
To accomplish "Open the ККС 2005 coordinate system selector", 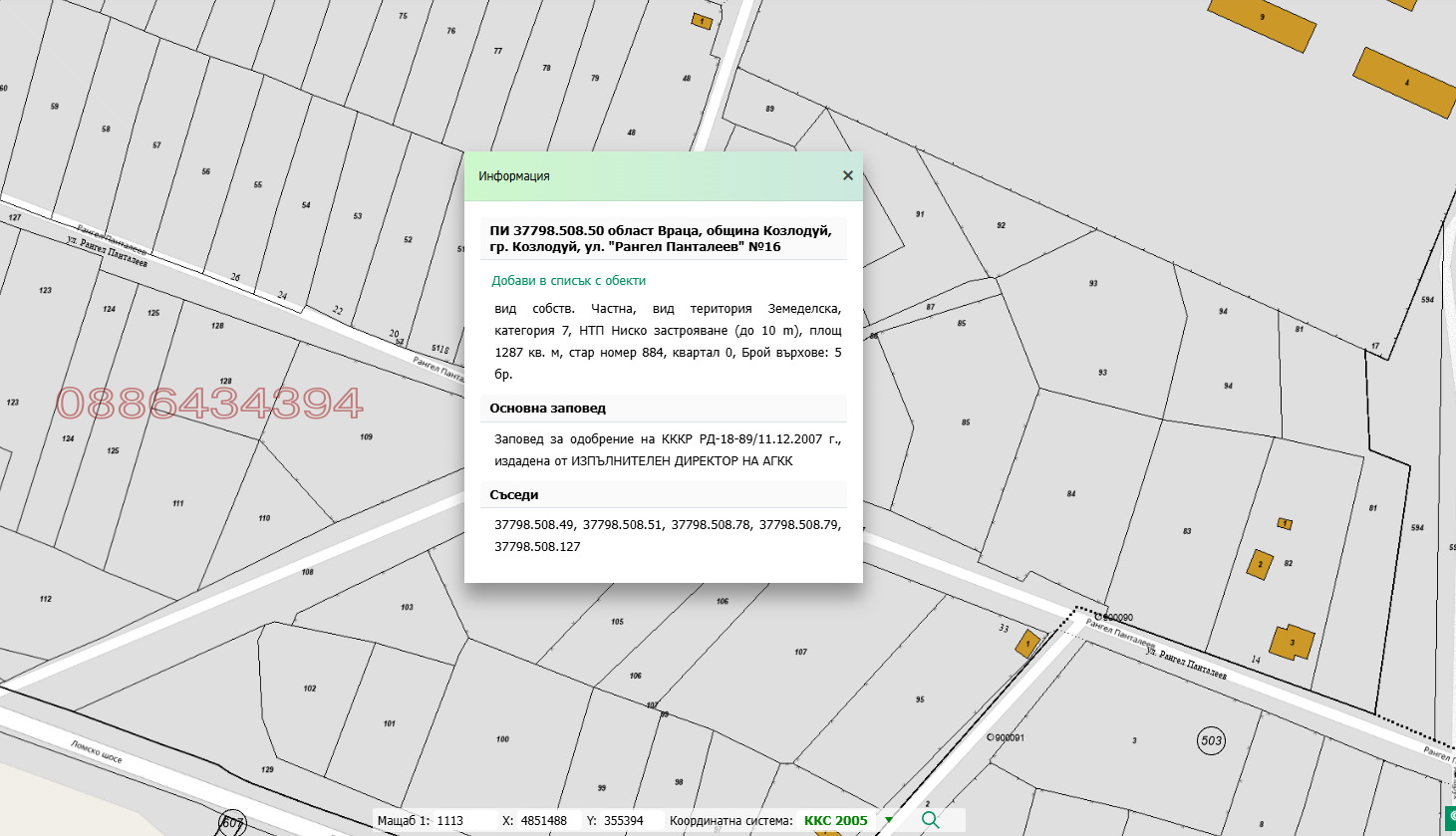I will coord(835,821).
